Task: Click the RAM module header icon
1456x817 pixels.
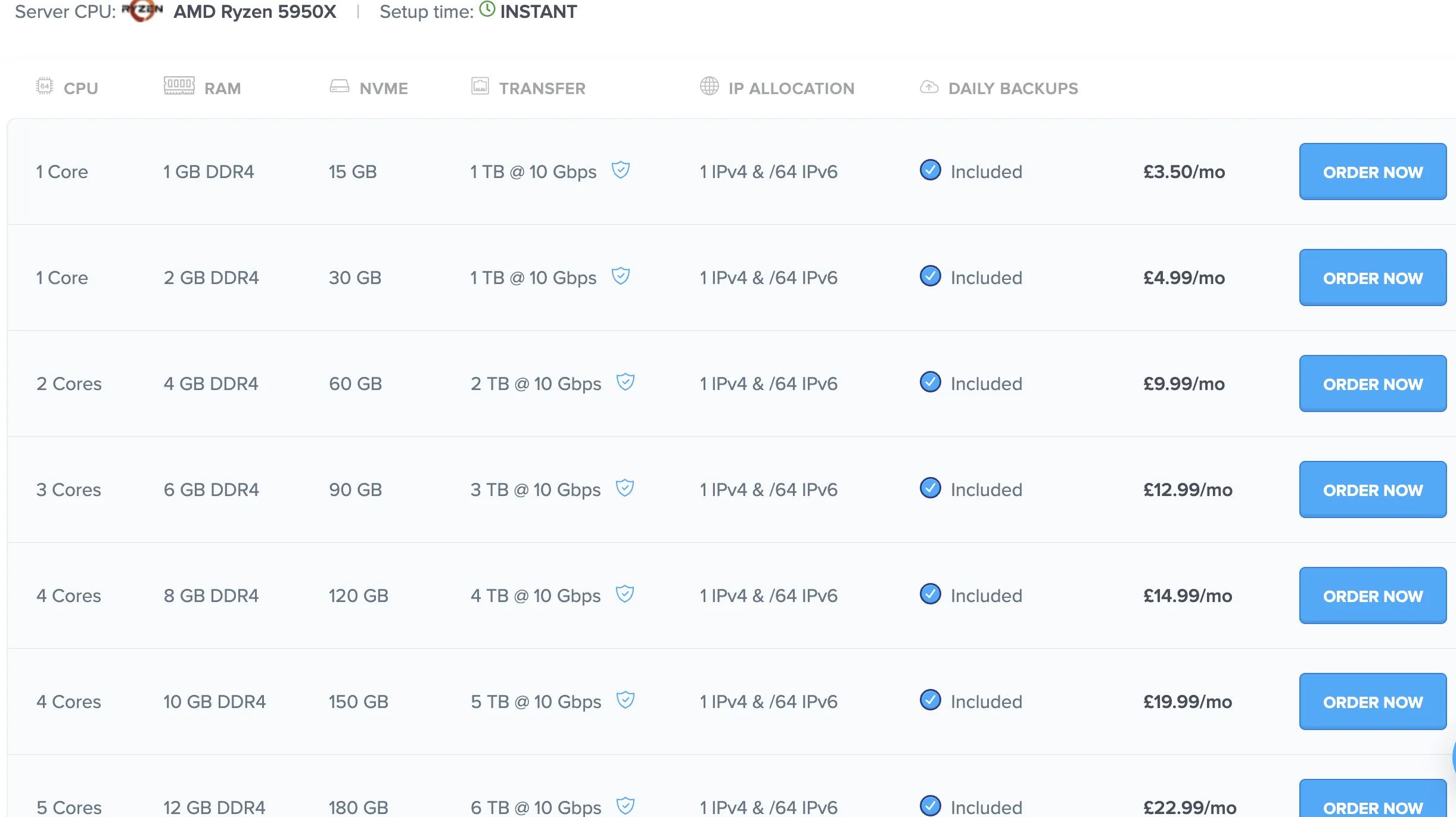Action: click(179, 86)
